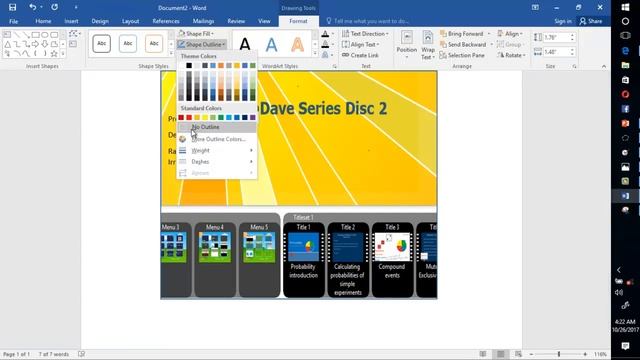The image size is (640, 360).
Task: Open More Outline Colors...
Action: (x=217, y=139)
